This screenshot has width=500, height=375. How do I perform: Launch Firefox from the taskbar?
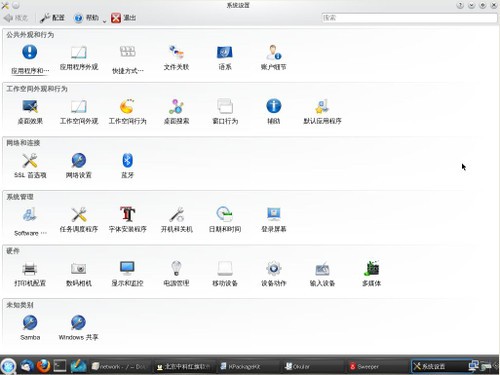[x=43, y=366]
